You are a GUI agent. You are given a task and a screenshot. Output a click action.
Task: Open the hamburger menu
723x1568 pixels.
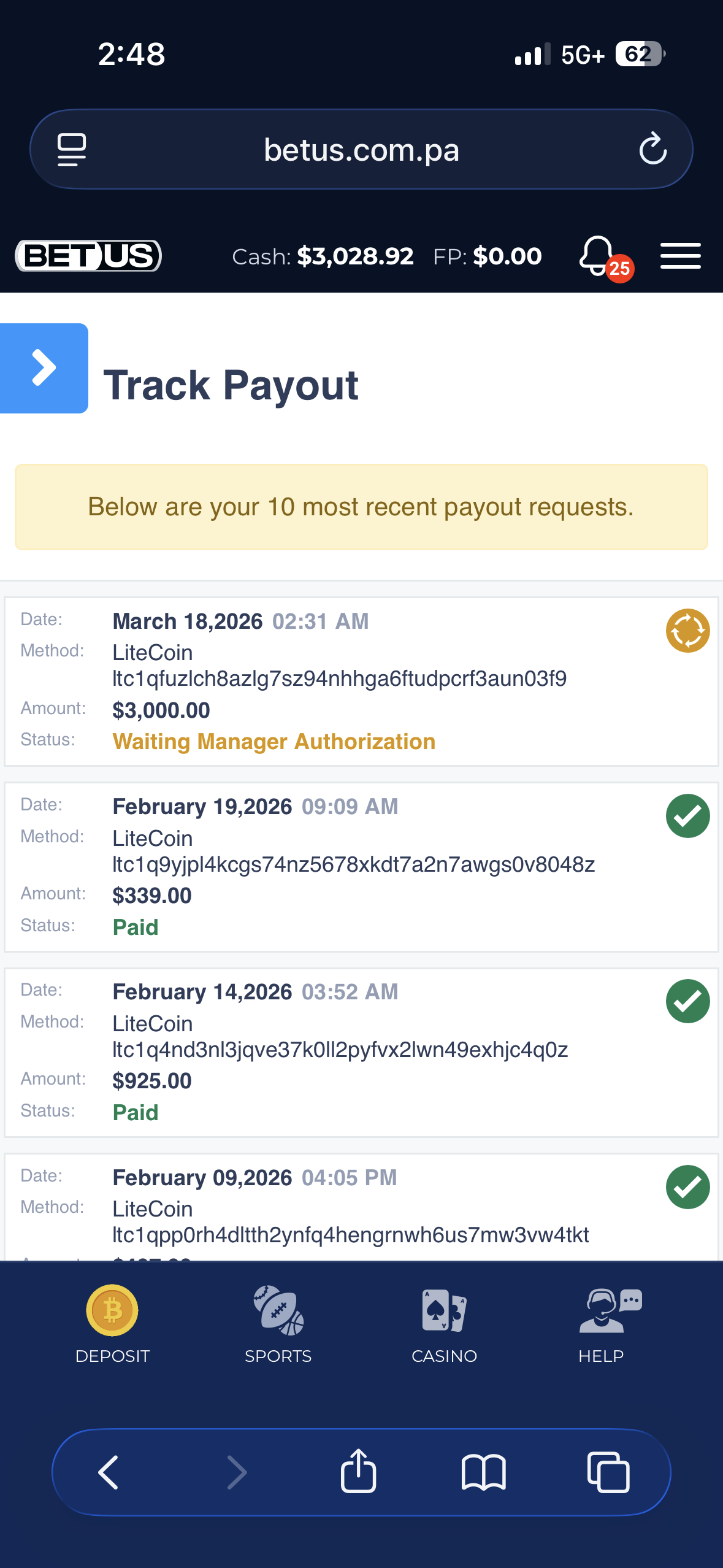[680, 256]
